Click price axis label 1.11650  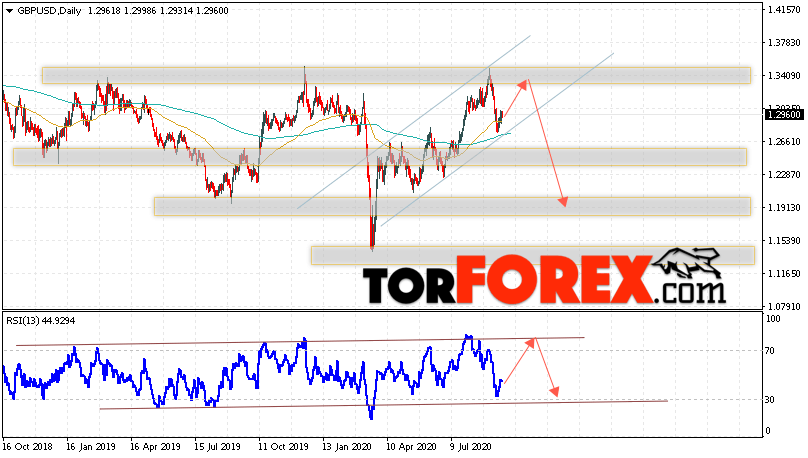pos(784,274)
